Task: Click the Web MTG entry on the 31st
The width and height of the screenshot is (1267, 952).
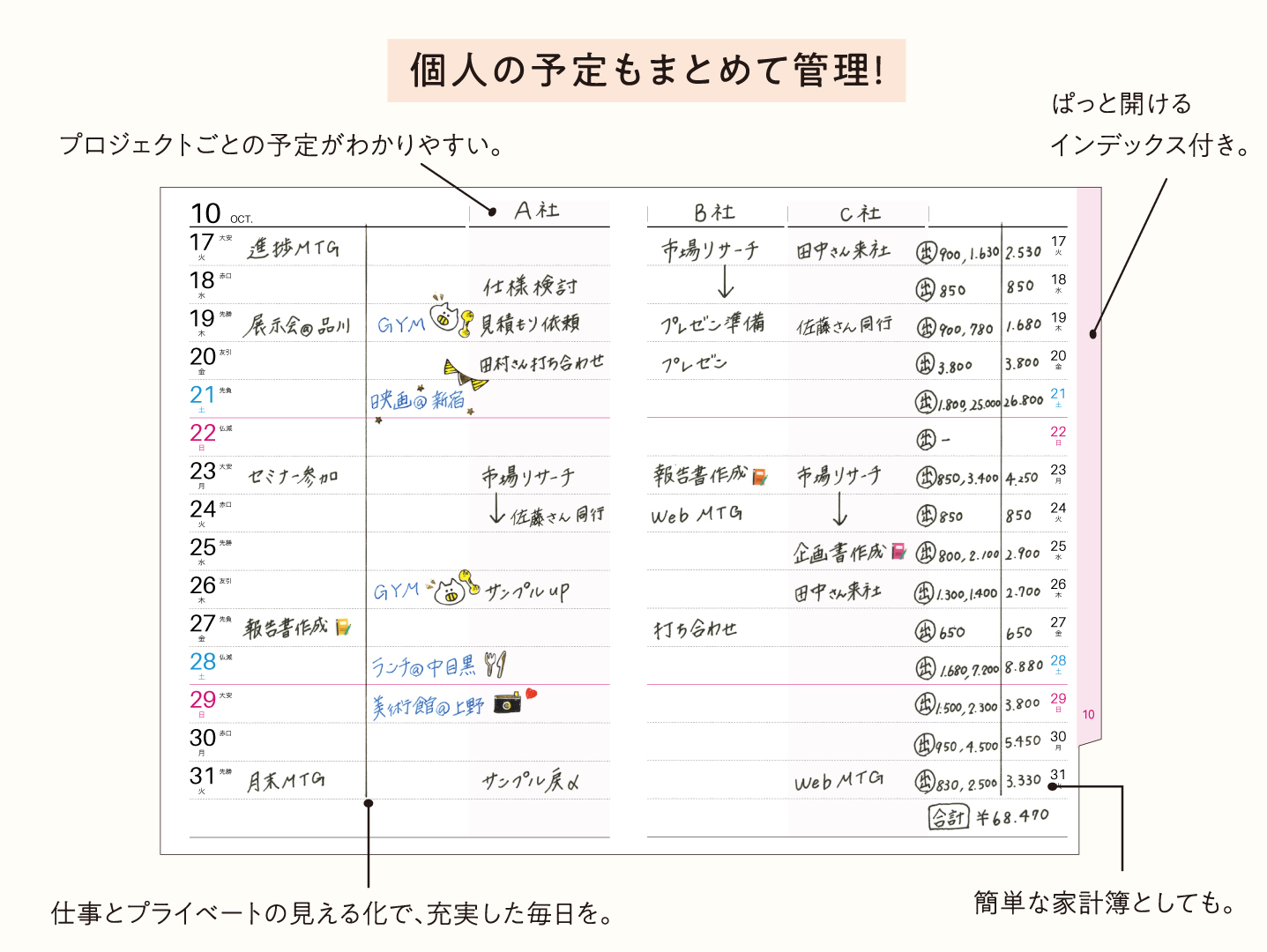Action: [838, 781]
